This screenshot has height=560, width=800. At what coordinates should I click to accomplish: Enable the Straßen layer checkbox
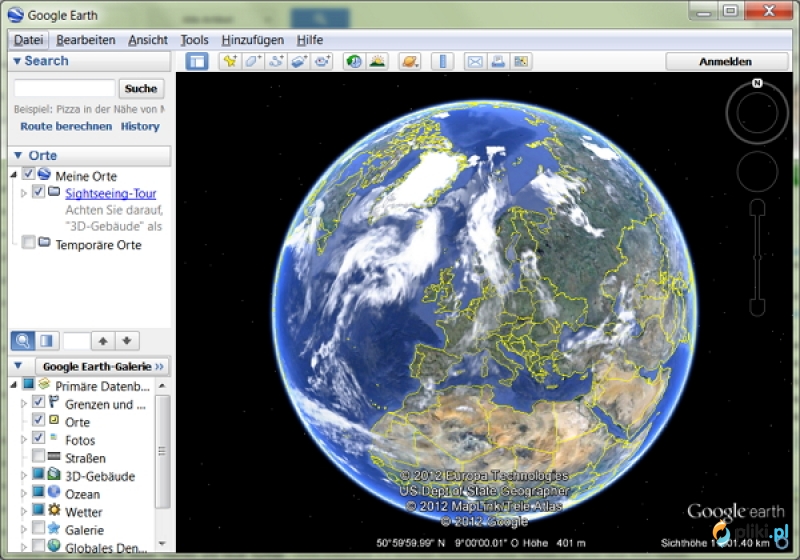coord(38,455)
